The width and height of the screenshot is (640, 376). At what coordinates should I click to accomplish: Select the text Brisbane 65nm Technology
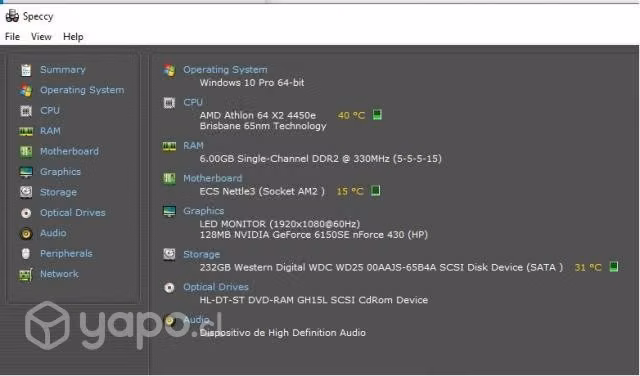263,126
